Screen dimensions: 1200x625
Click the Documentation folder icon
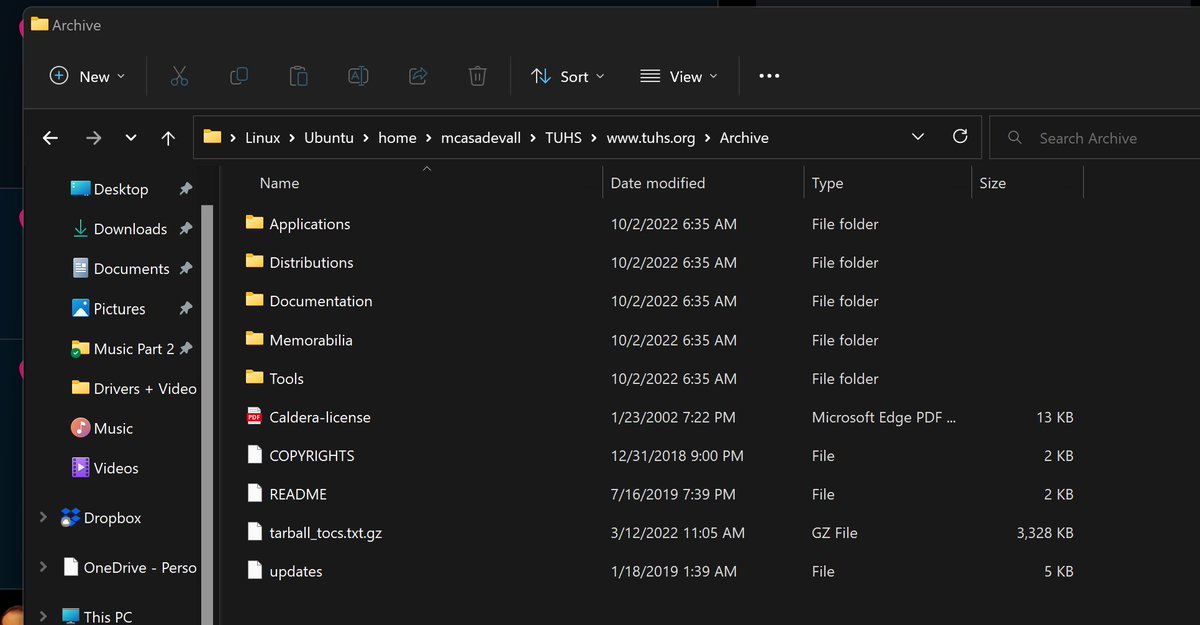pyautogui.click(x=254, y=300)
